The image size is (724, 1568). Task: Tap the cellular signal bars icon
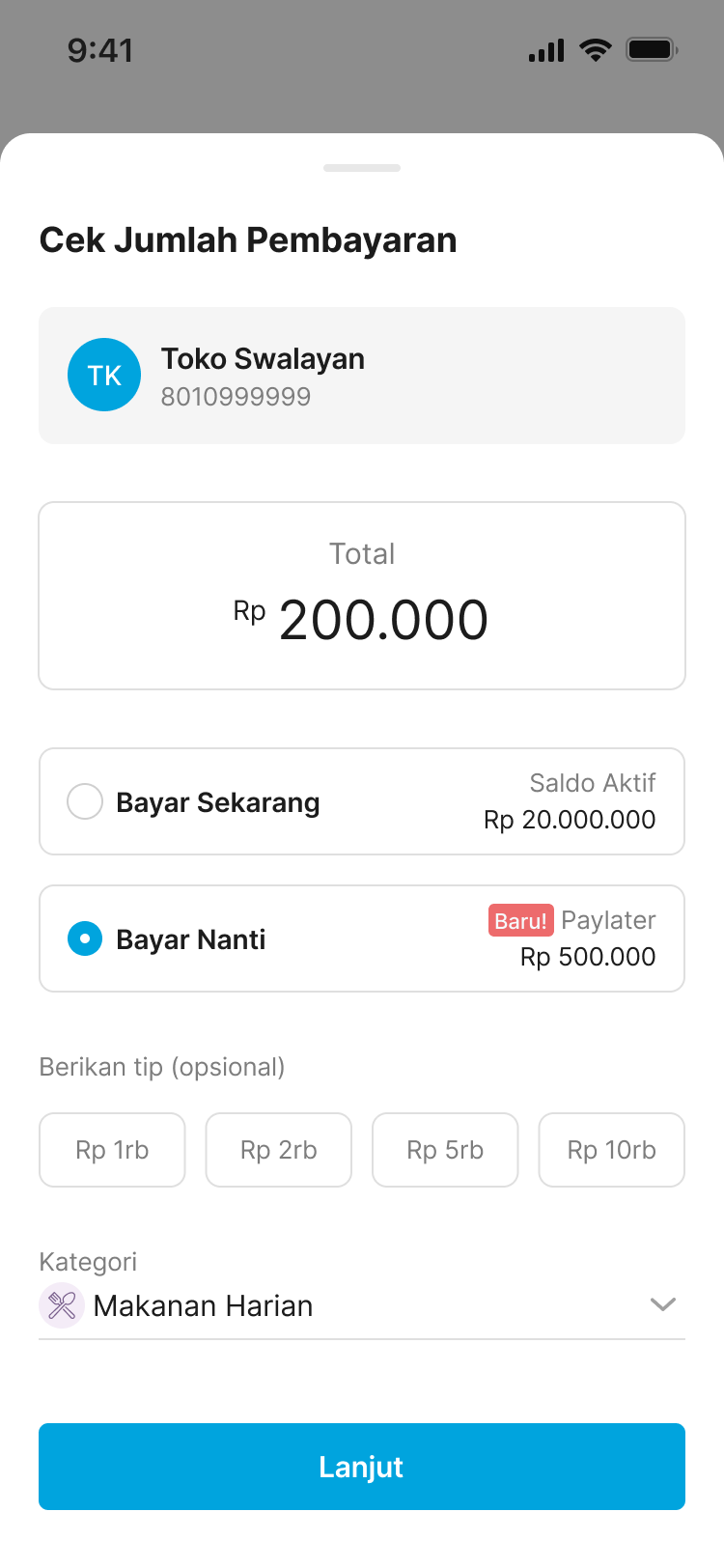pyautogui.click(x=546, y=50)
